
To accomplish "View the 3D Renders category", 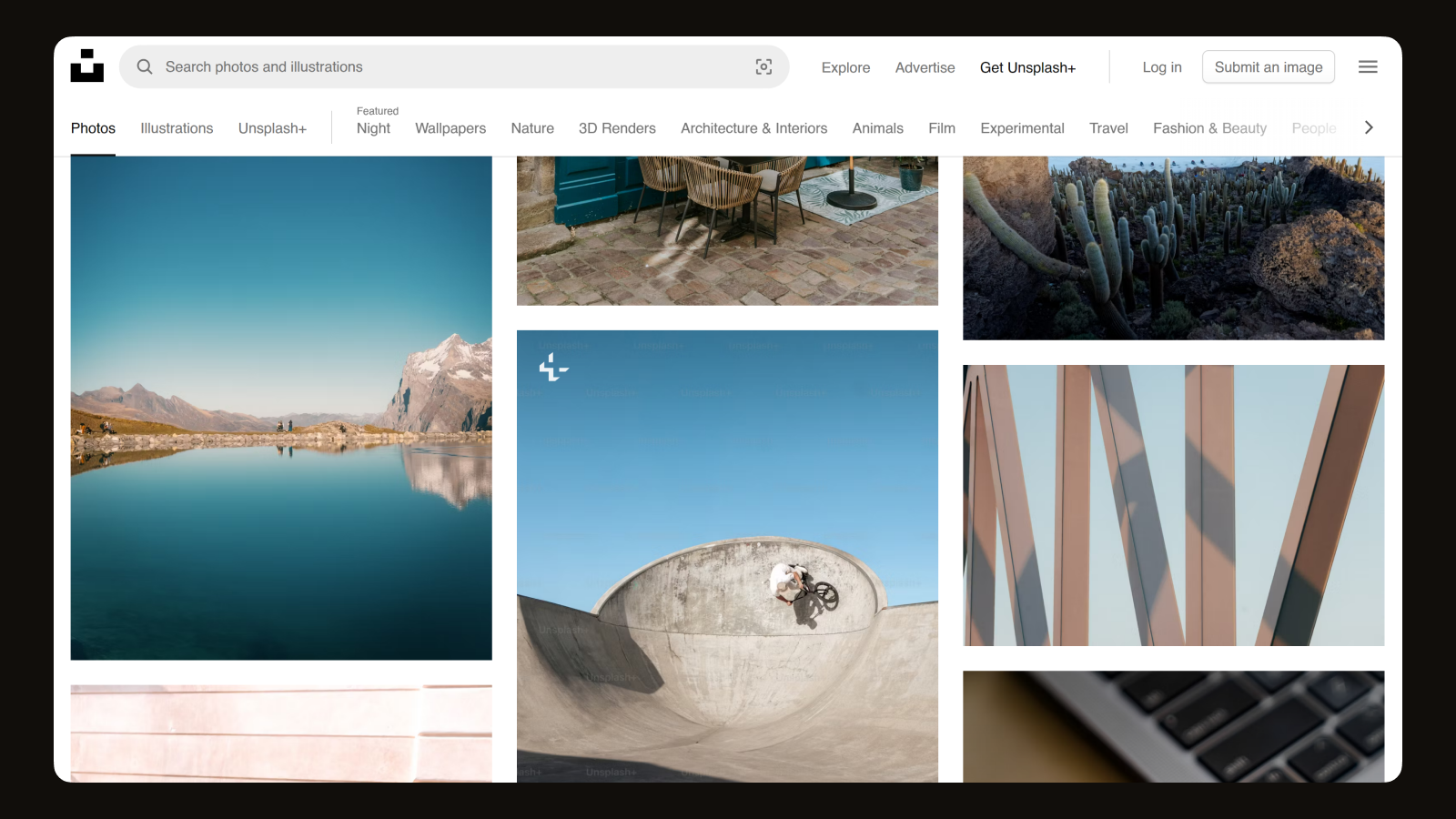I will (x=618, y=127).
